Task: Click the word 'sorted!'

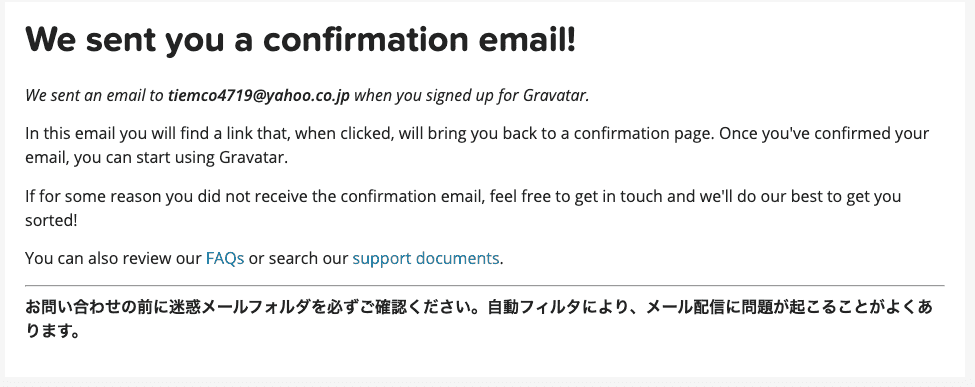Action: point(52,220)
